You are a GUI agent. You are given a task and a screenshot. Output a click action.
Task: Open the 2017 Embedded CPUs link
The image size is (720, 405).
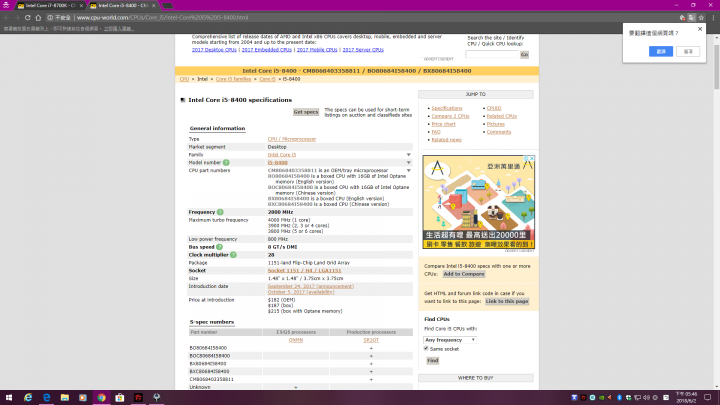click(266, 50)
